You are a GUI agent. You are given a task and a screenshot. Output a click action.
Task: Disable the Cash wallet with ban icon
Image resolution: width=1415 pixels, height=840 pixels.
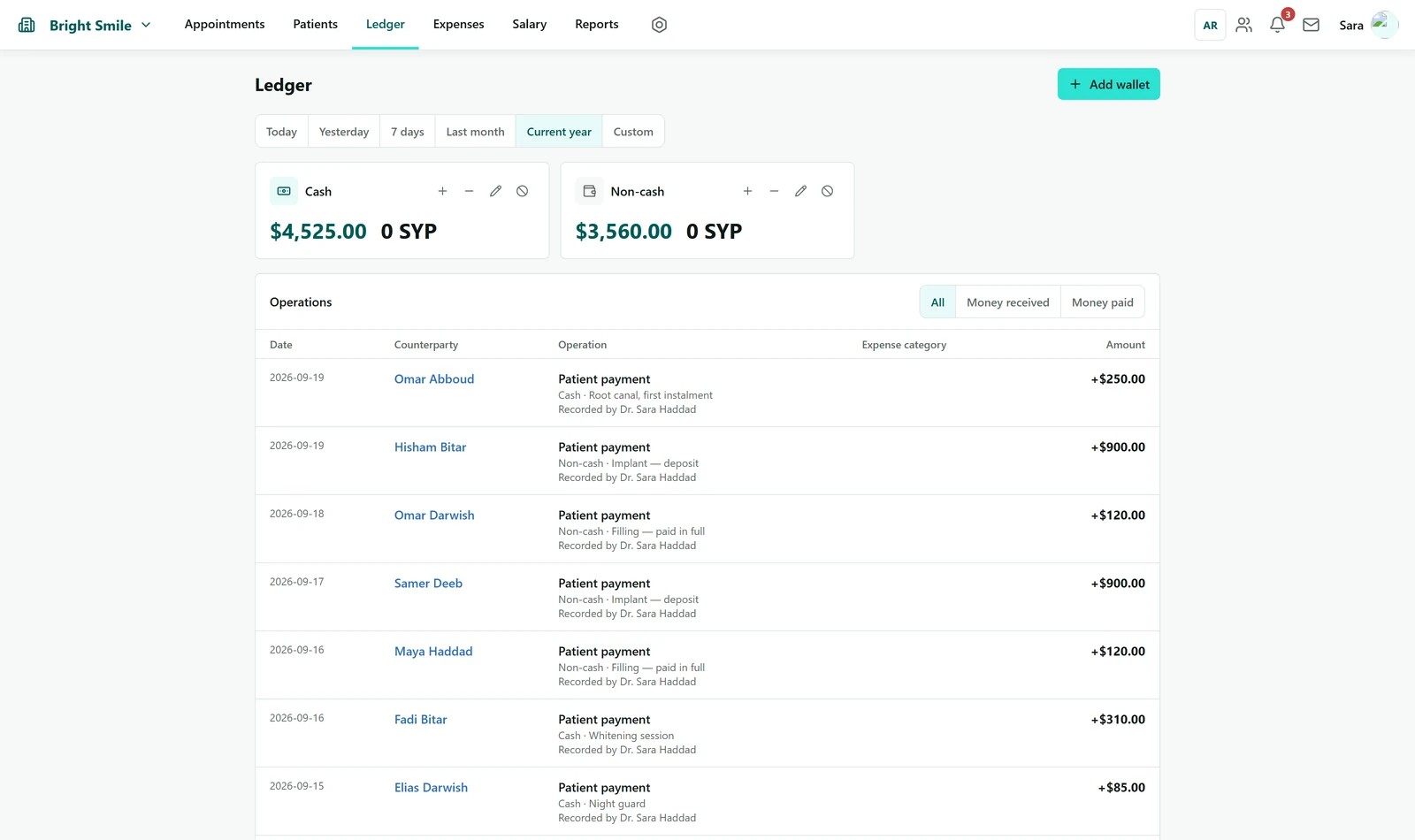click(x=522, y=191)
